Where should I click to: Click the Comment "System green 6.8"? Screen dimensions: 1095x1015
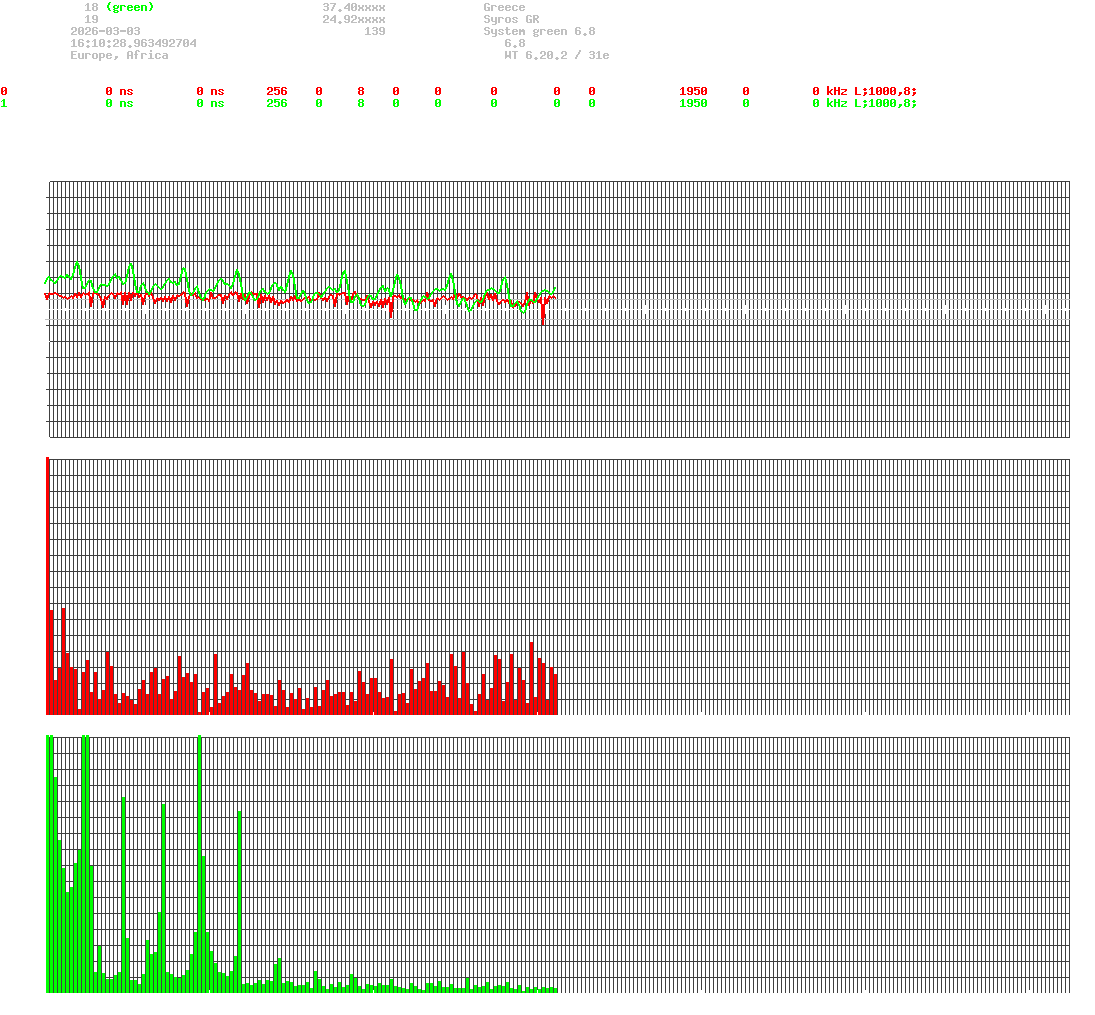click(540, 31)
